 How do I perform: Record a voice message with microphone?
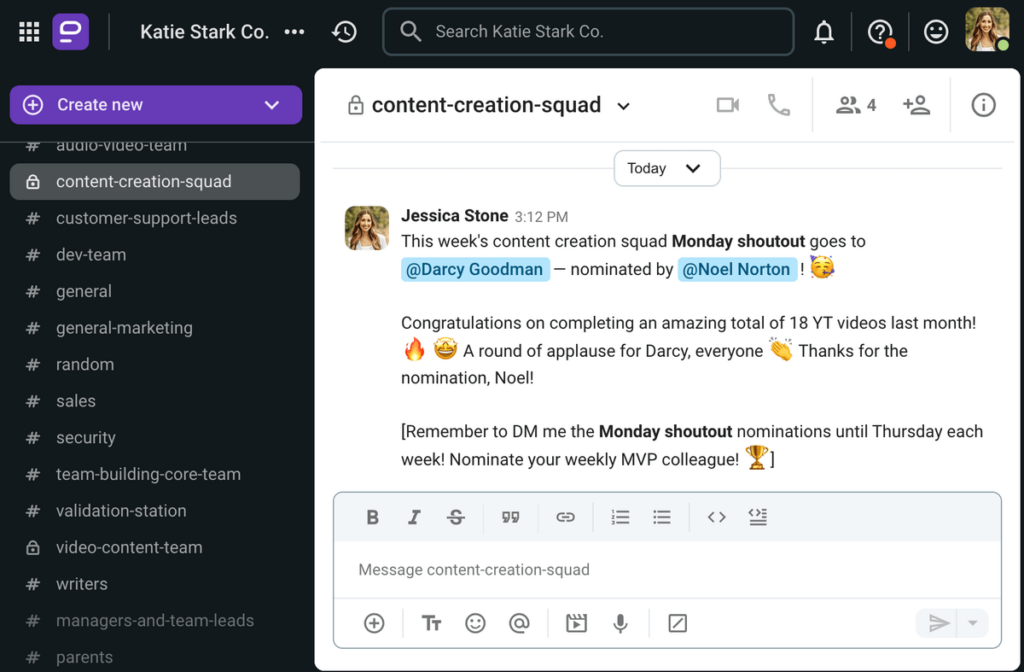click(621, 624)
